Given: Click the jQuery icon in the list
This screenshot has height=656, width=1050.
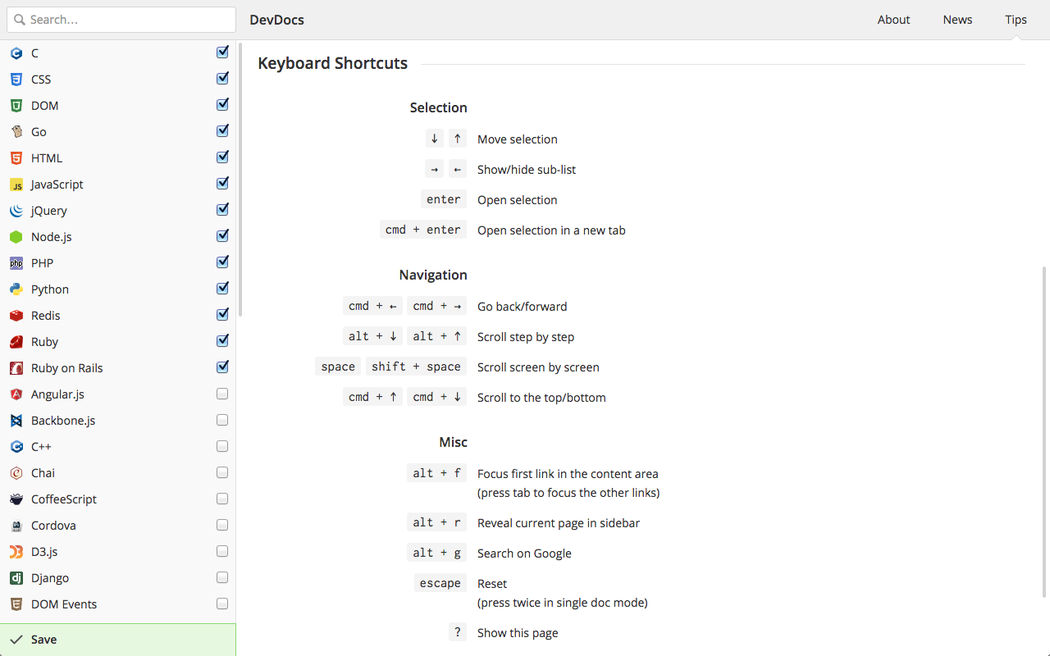Looking at the screenshot, I should click(x=16, y=211).
